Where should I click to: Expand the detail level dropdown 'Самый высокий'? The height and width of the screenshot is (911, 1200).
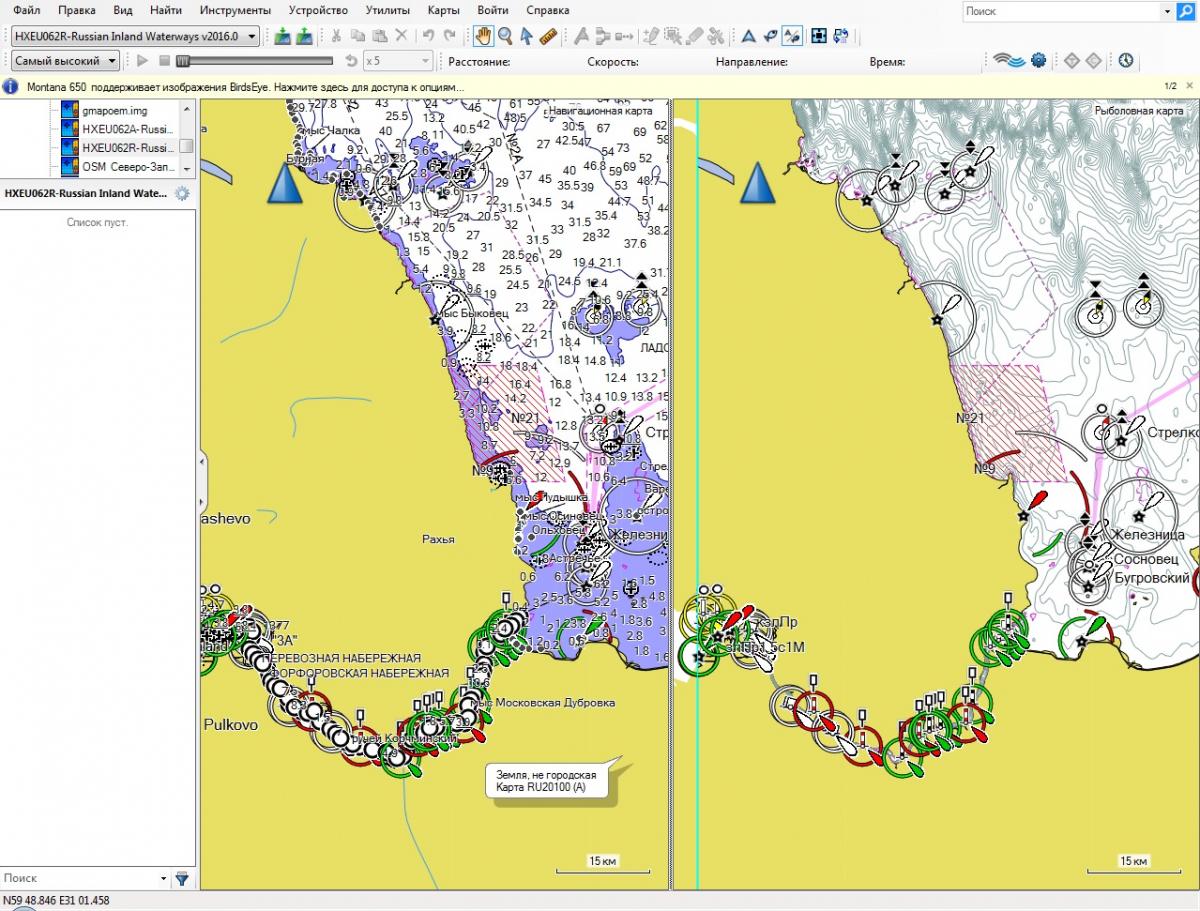(x=65, y=61)
